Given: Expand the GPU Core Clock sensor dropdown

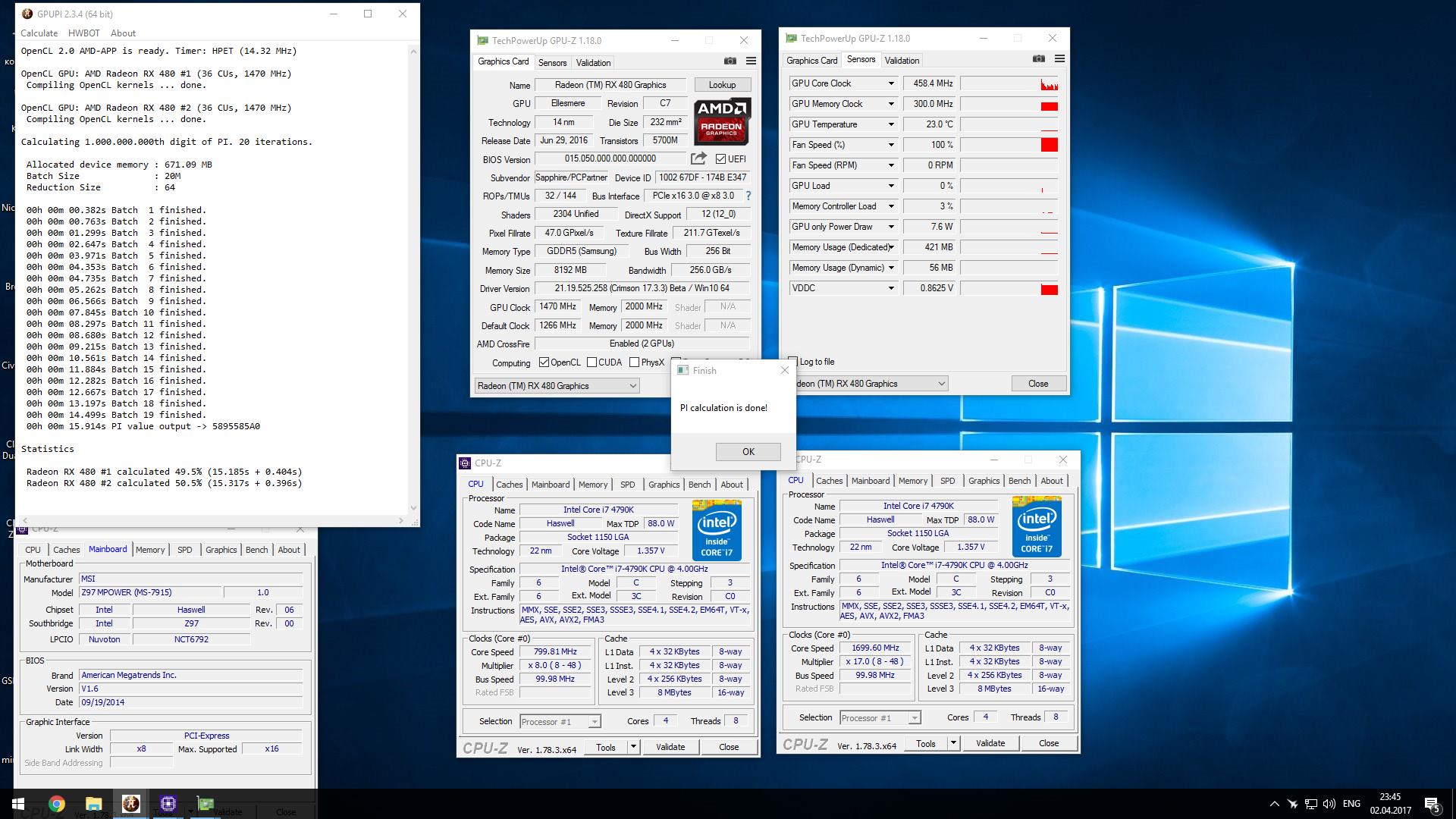Looking at the screenshot, I should click(891, 83).
